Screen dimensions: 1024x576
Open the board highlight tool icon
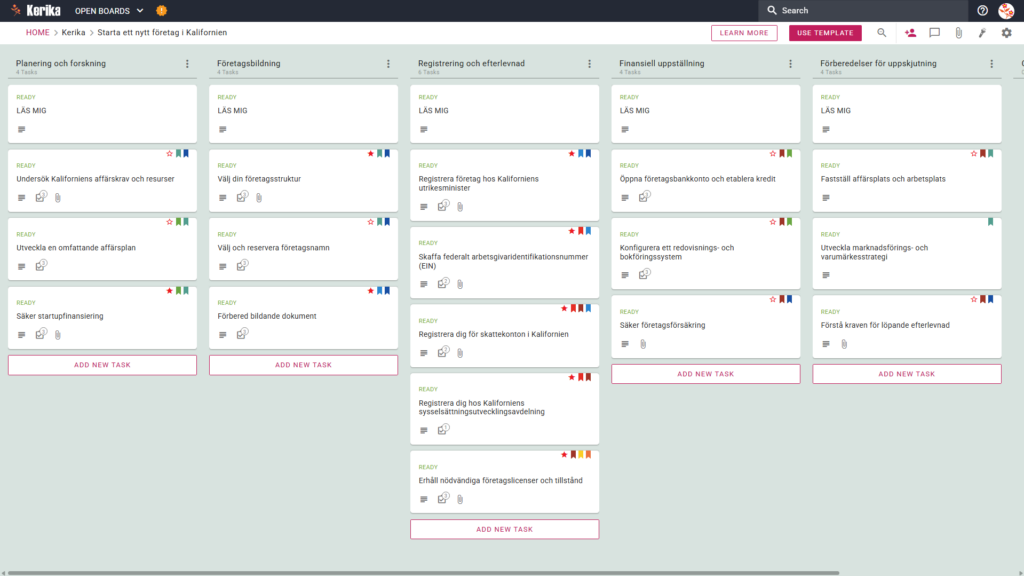click(982, 33)
